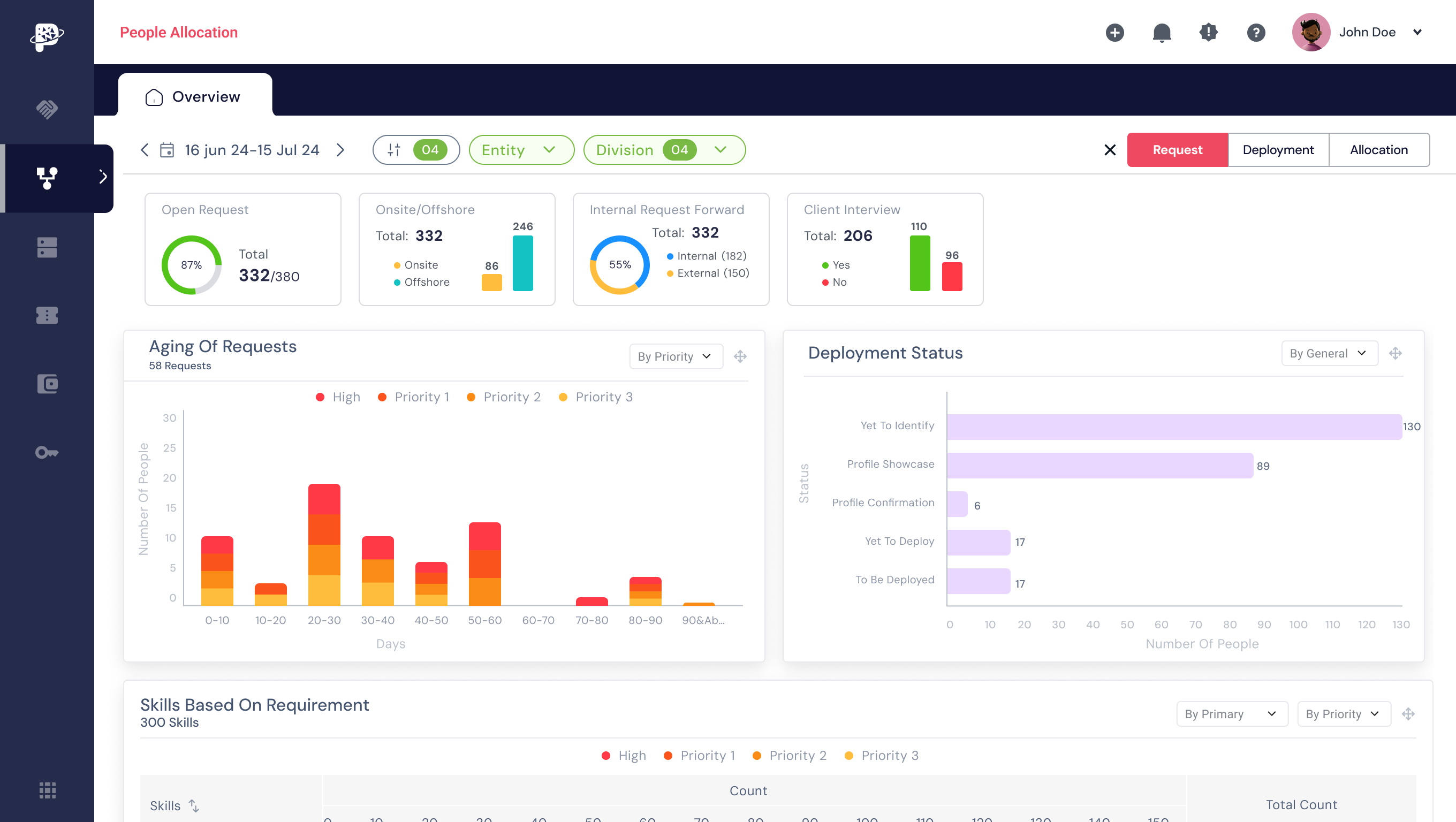Viewport: 1456px width, 822px height.
Task: Sort the Skills column
Action: click(x=194, y=805)
